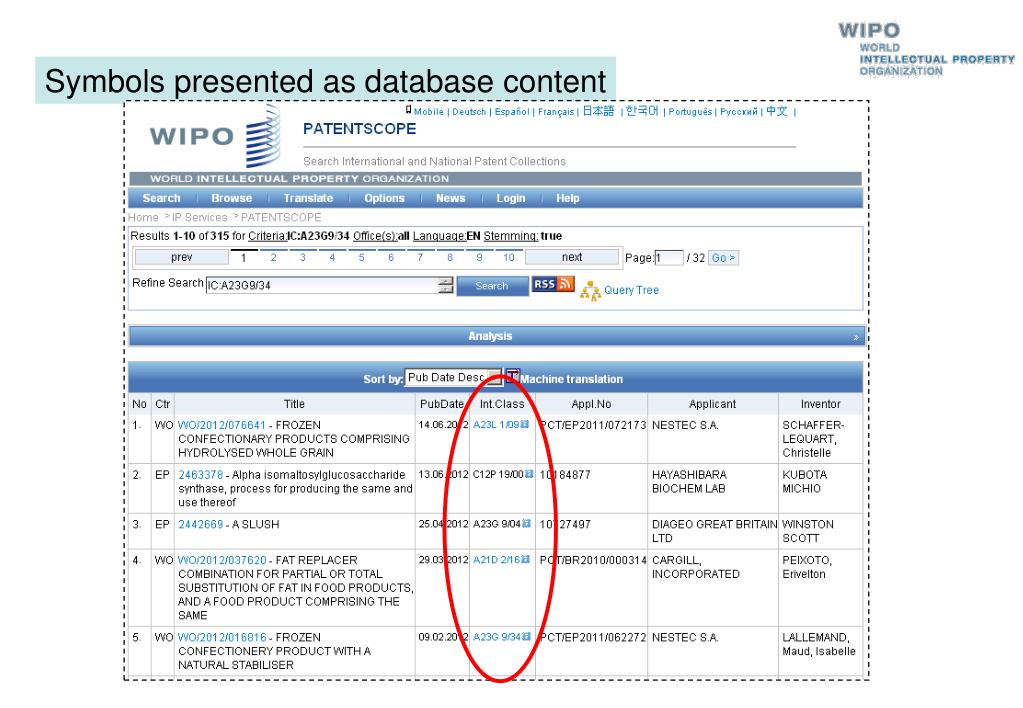This screenshot has height=708, width=1023.
Task: Open the Sort by dropdown
Action: [x=453, y=378]
